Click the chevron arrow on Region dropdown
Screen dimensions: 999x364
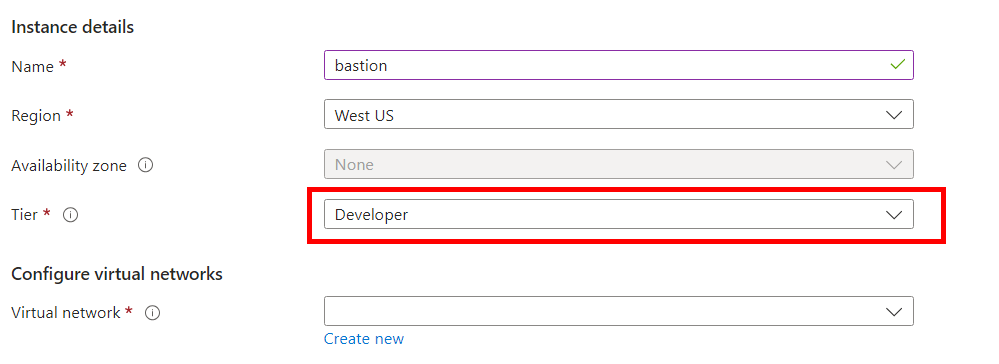(894, 115)
